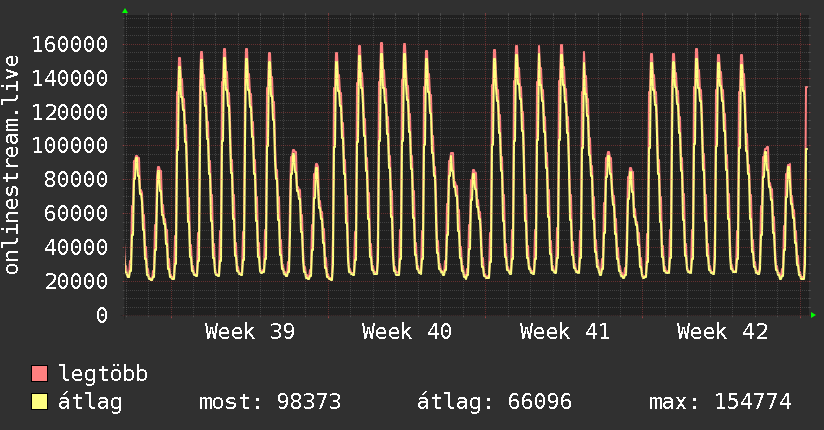Click the onlinestream.live vertical axis title

pyautogui.click(x=12, y=165)
